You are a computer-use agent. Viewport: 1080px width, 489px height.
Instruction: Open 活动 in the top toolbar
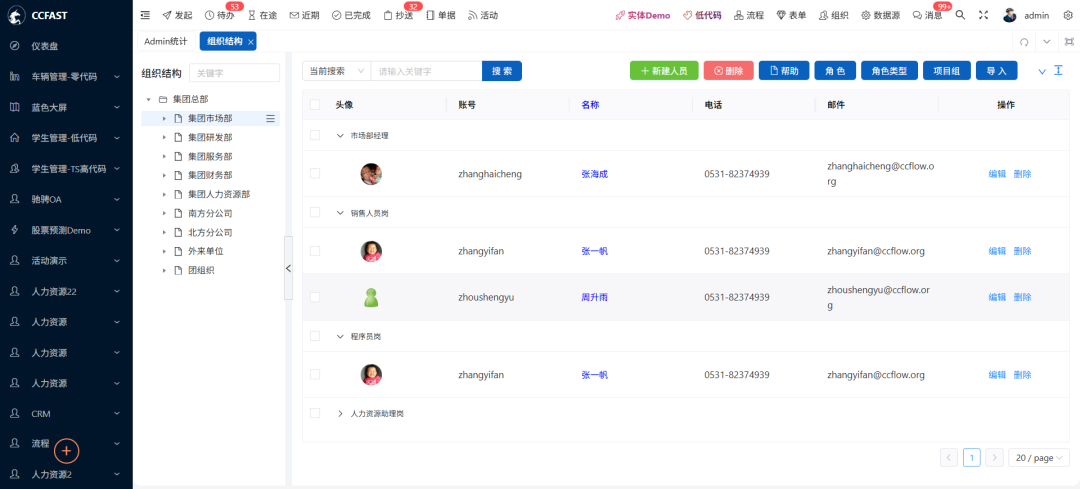483,15
